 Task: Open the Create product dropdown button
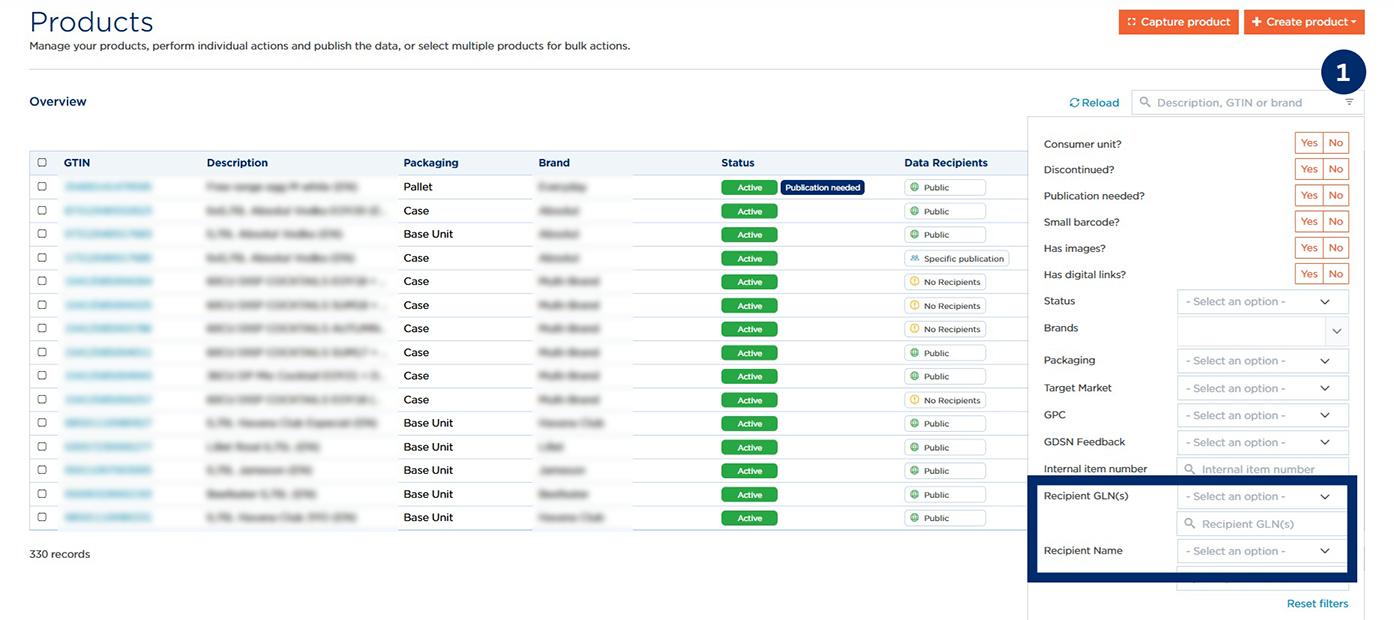coord(1304,22)
